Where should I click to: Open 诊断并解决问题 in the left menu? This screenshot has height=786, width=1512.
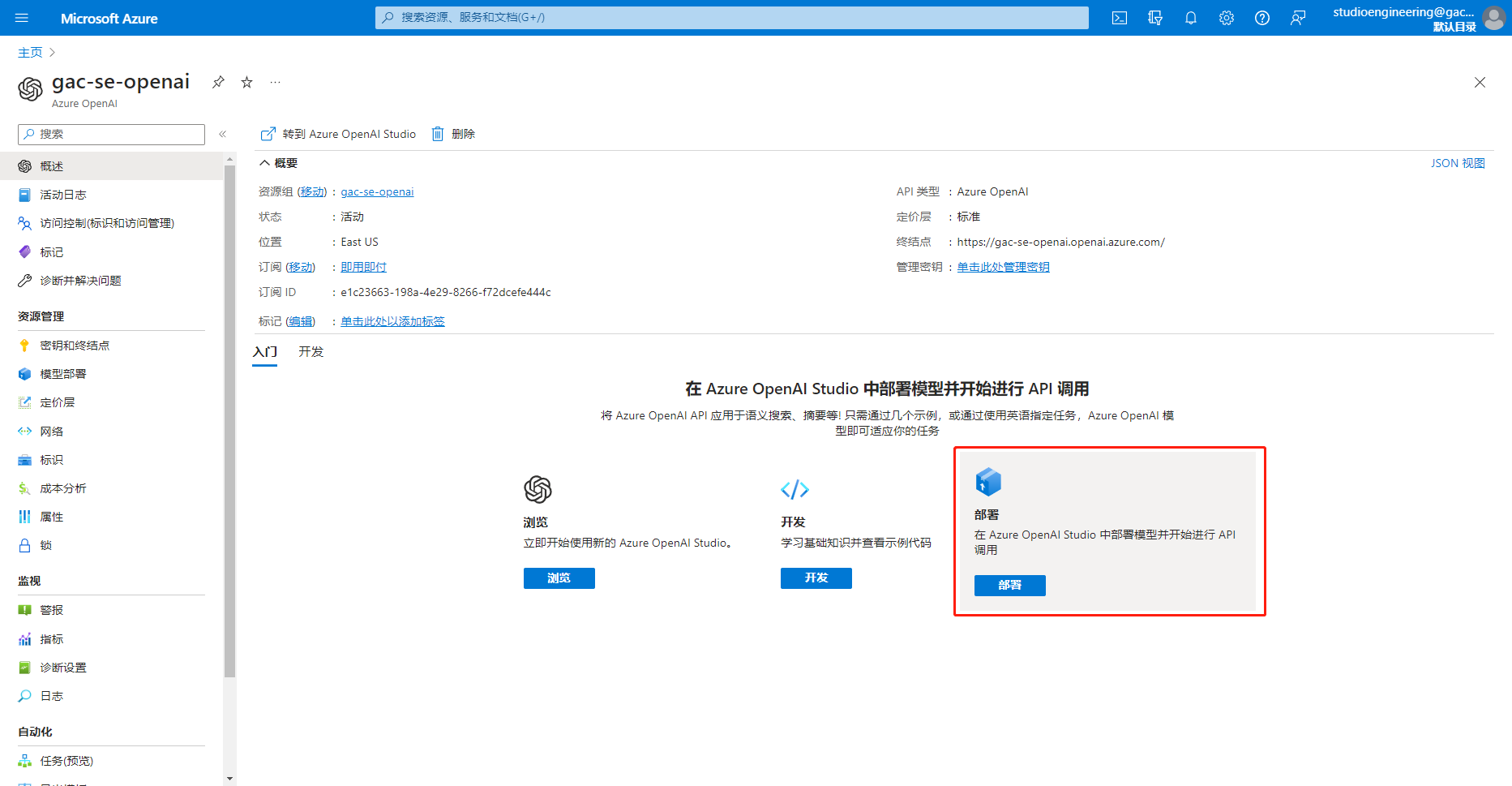click(x=112, y=281)
